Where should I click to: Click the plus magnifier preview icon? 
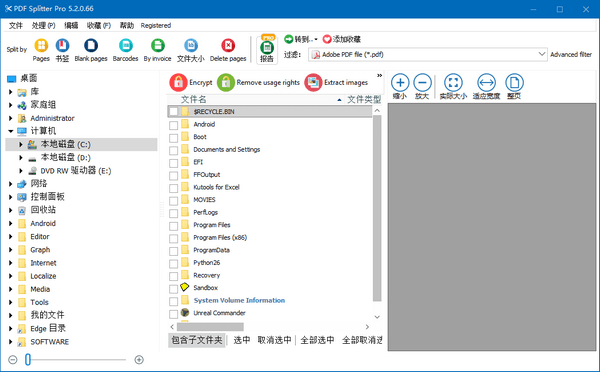(x=400, y=83)
